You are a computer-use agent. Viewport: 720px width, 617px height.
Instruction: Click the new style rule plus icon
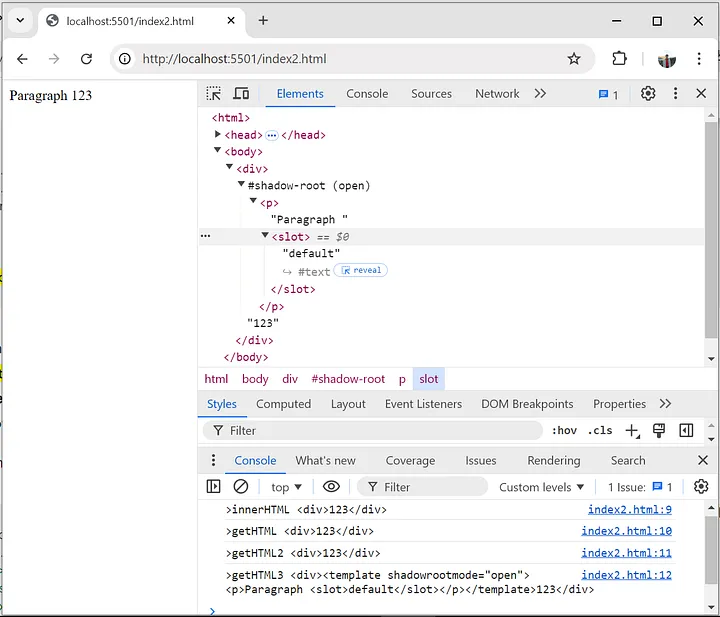point(632,431)
